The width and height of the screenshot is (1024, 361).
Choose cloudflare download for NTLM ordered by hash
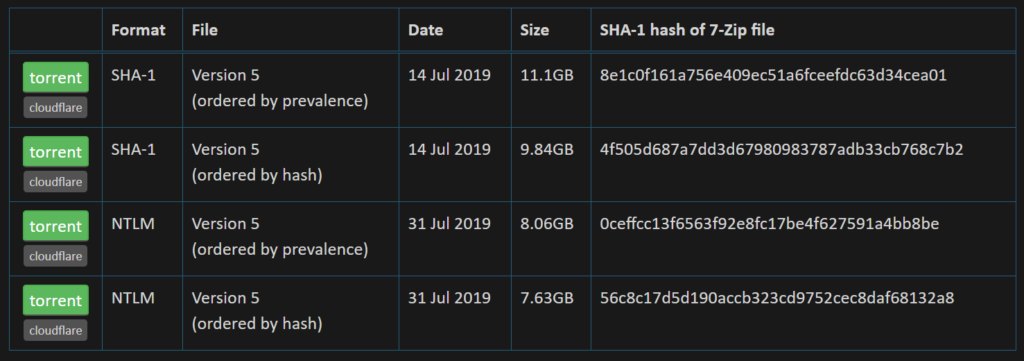coord(56,330)
